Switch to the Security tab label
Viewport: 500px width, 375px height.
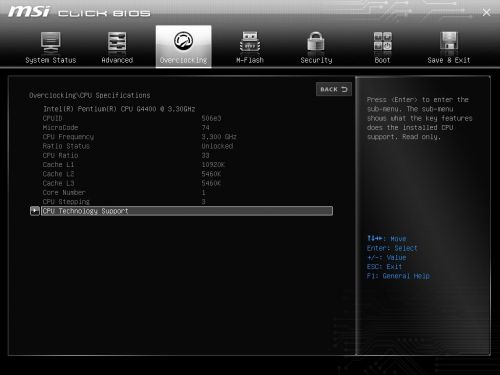316,60
